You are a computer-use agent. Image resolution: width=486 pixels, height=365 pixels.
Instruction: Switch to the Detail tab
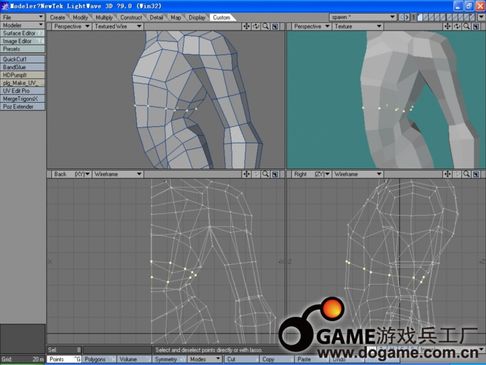pyautogui.click(x=156, y=17)
